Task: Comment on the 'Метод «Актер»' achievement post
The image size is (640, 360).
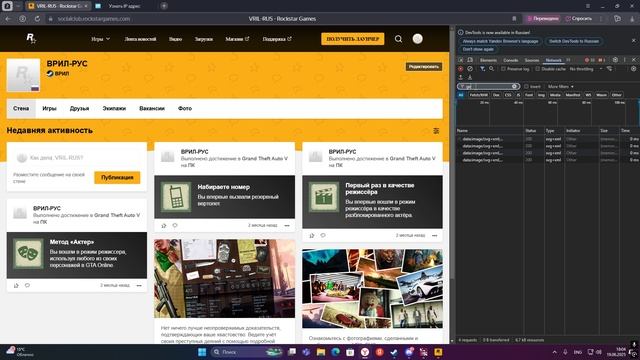Action: [27, 285]
